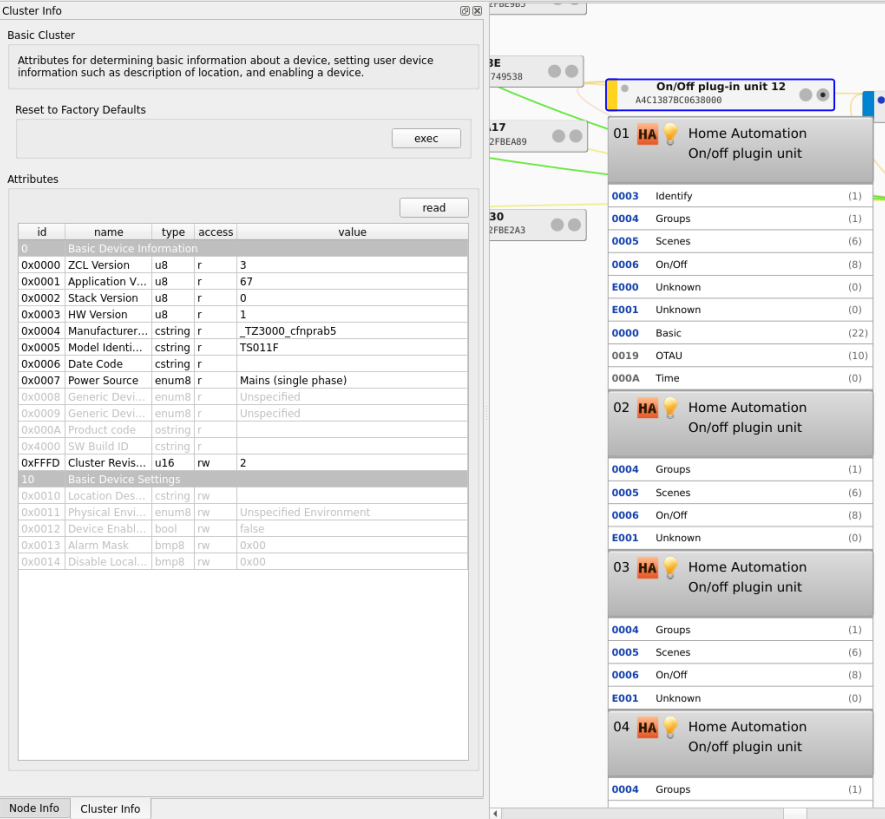
Task: Switch to the Node Info tab
Action: [34, 808]
